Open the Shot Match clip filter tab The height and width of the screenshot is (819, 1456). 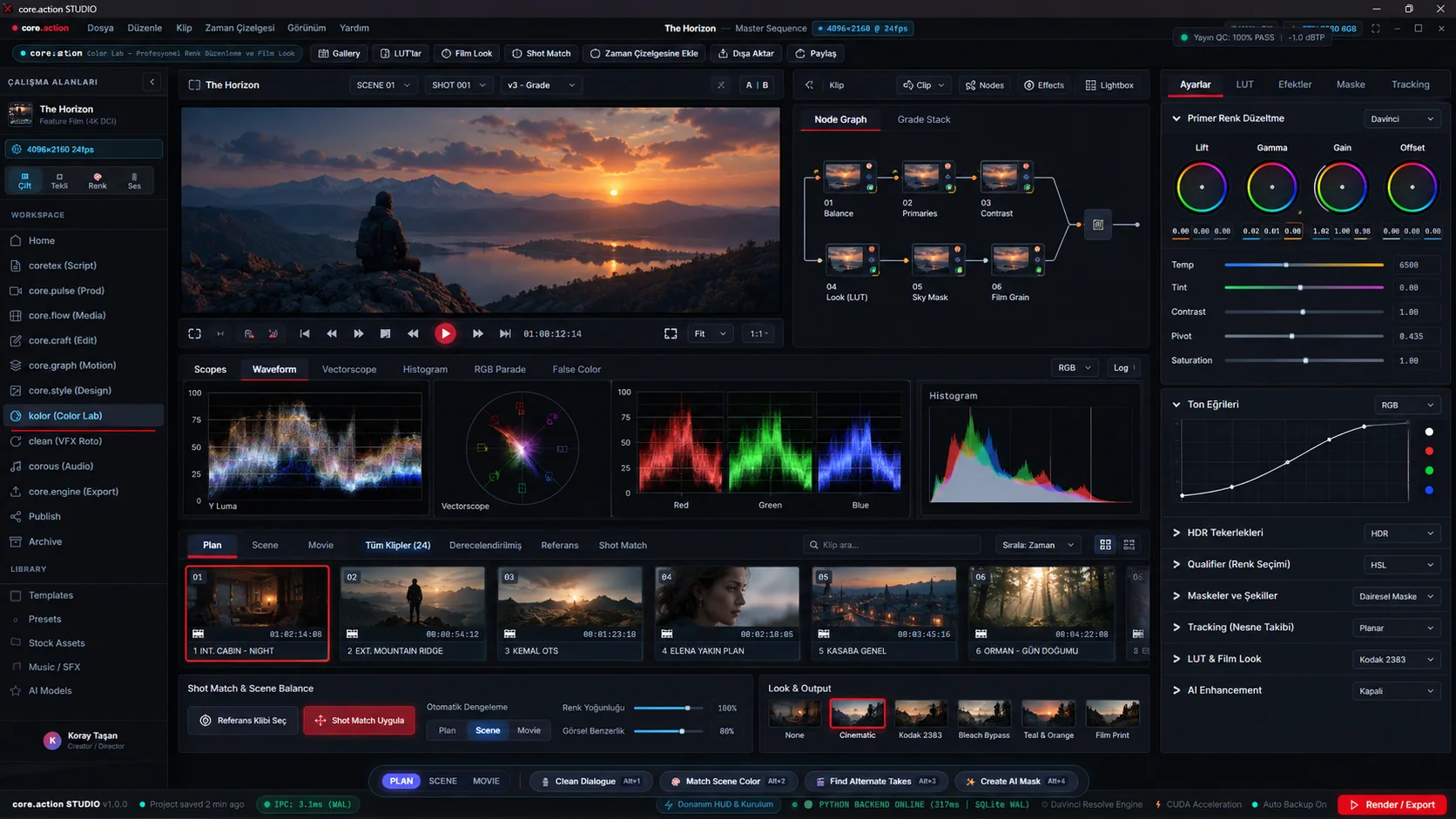click(623, 546)
